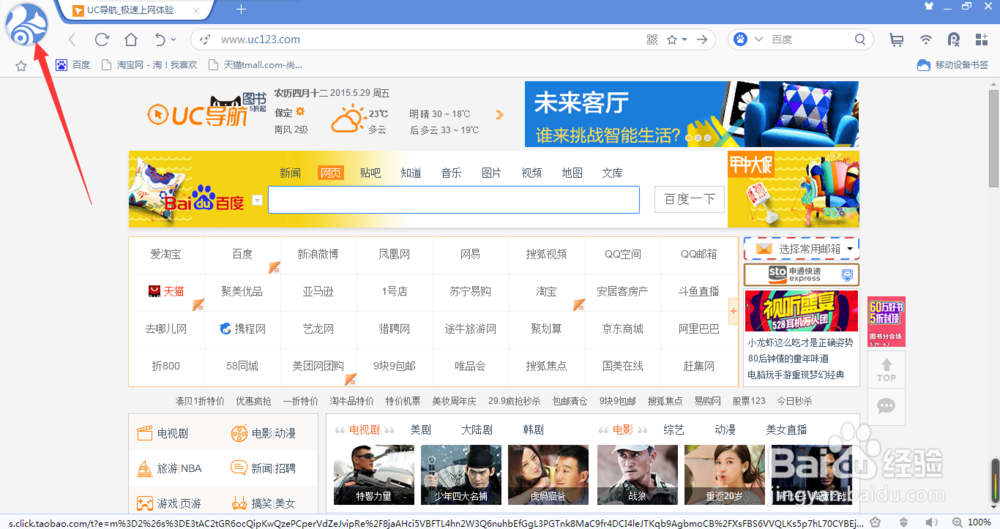Open the QQ邮箱 site link
Image resolution: width=1000 pixels, height=529 pixels.
[x=698, y=254]
